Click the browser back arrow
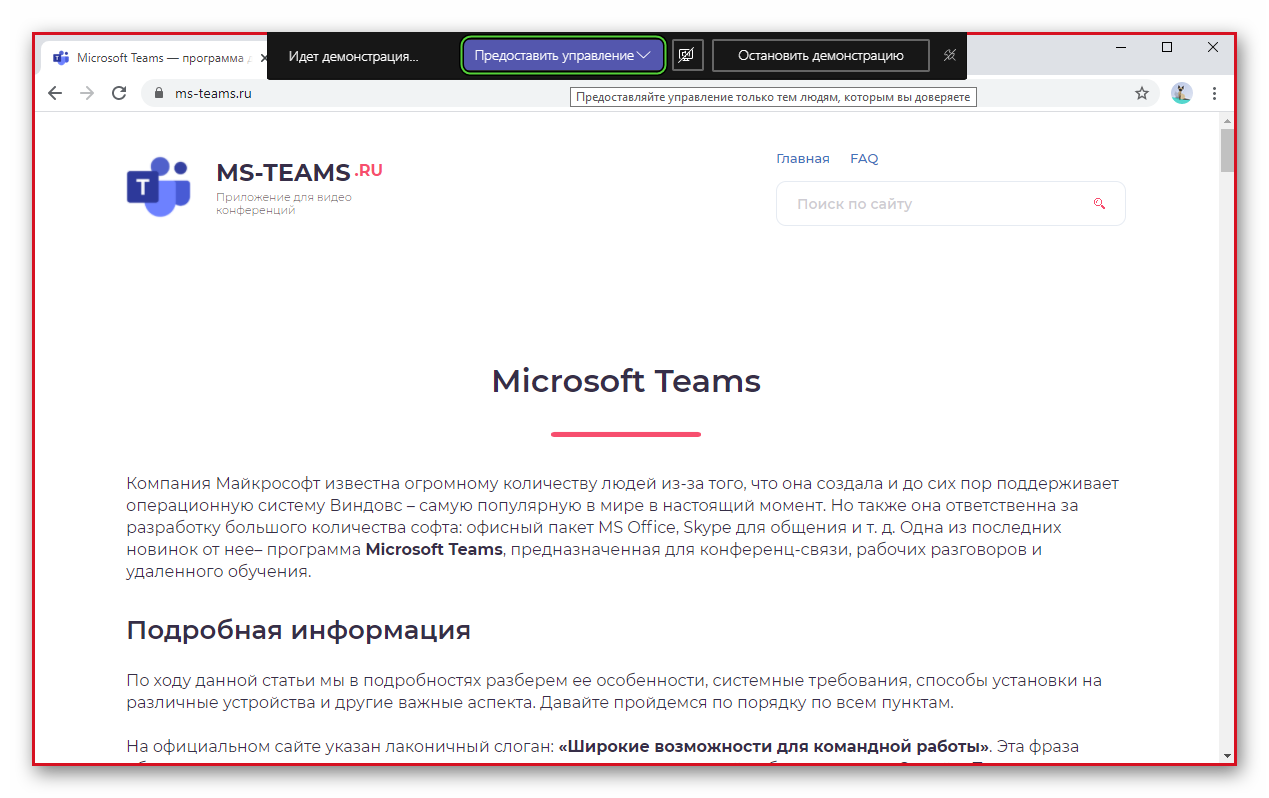This screenshot has height=798, width=1269. [55, 93]
